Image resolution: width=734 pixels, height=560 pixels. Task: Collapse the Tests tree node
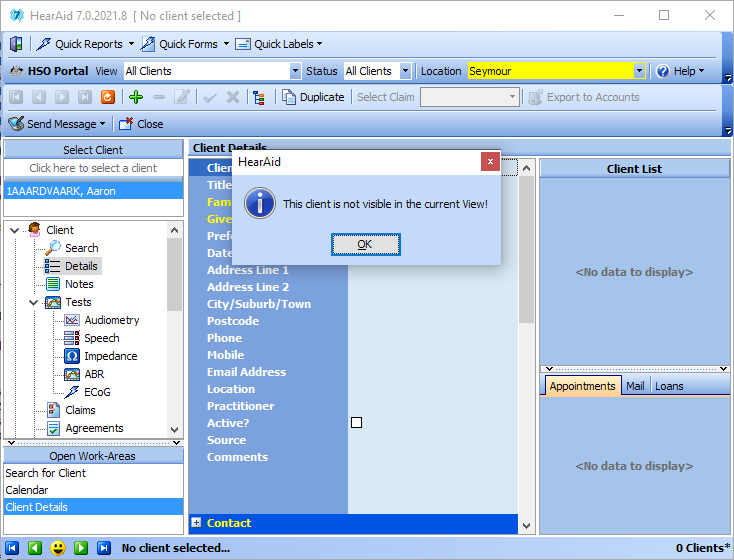(33, 302)
